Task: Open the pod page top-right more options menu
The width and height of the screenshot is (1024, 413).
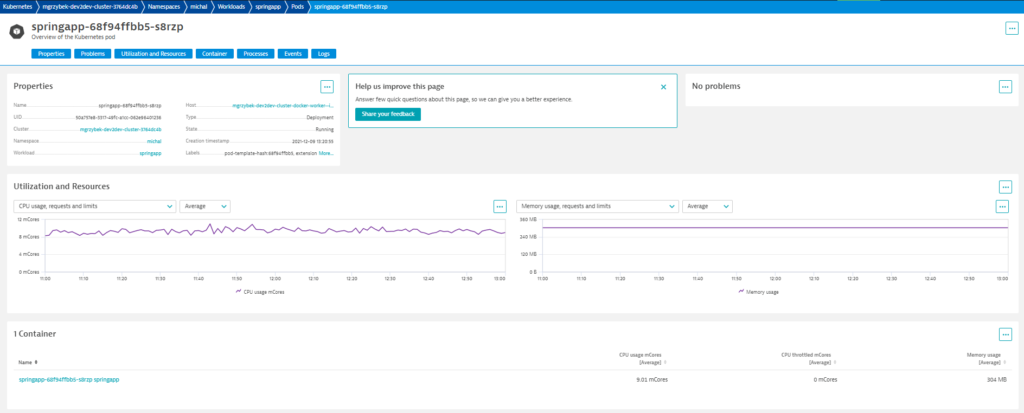Action: point(1011,28)
